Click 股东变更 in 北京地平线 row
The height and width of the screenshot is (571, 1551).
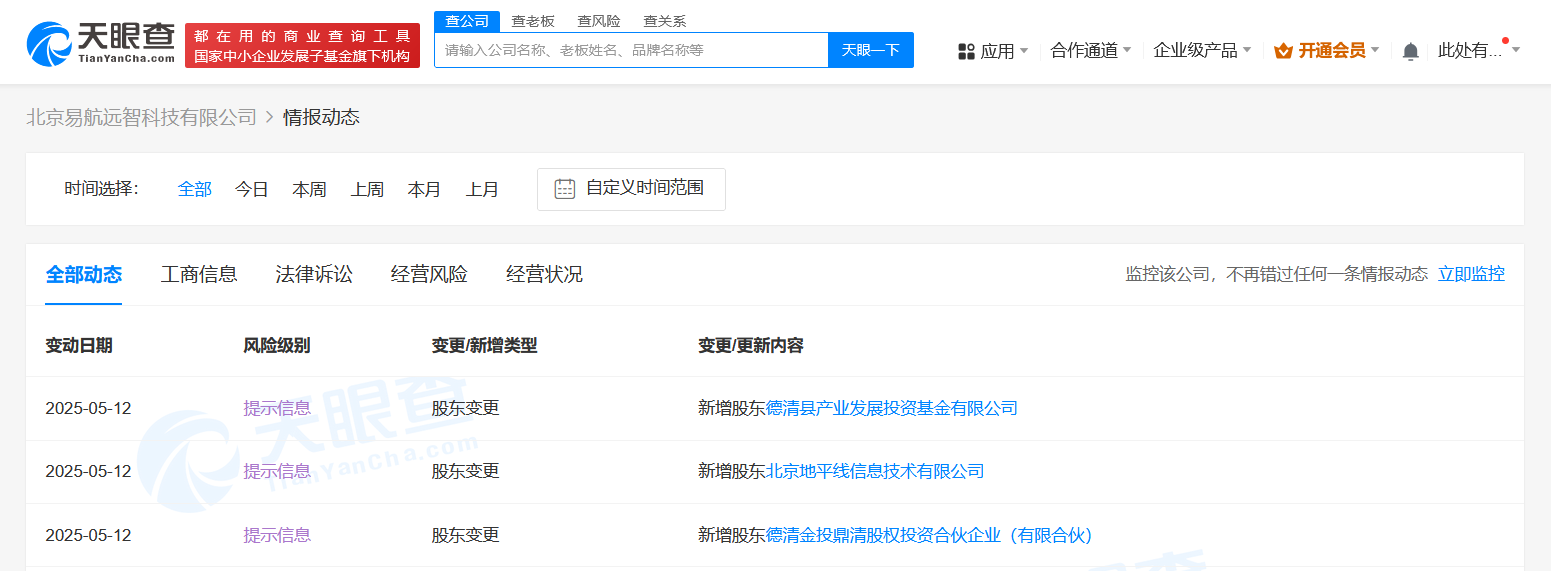(x=465, y=471)
